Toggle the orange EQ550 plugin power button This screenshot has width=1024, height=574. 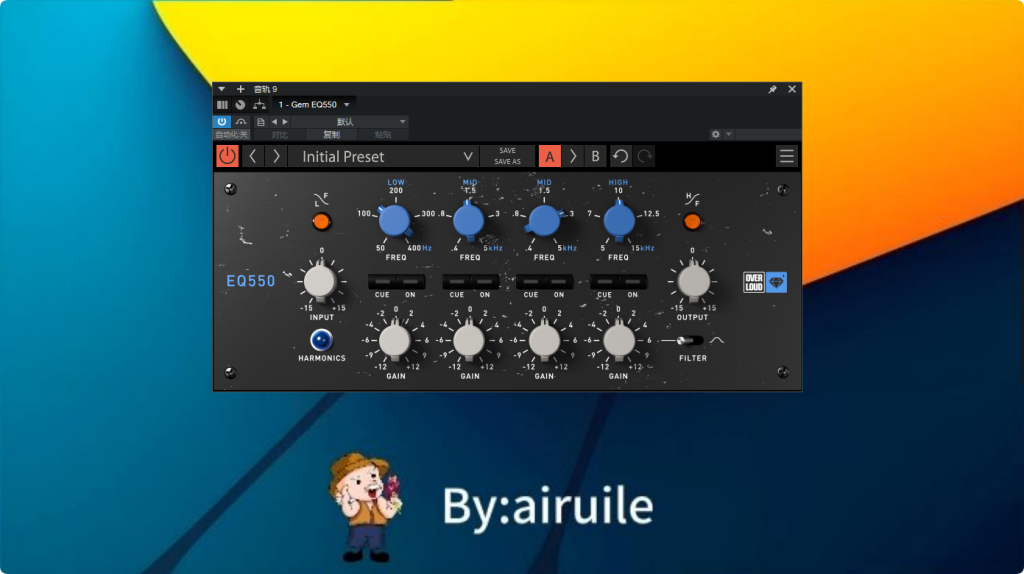[x=227, y=156]
